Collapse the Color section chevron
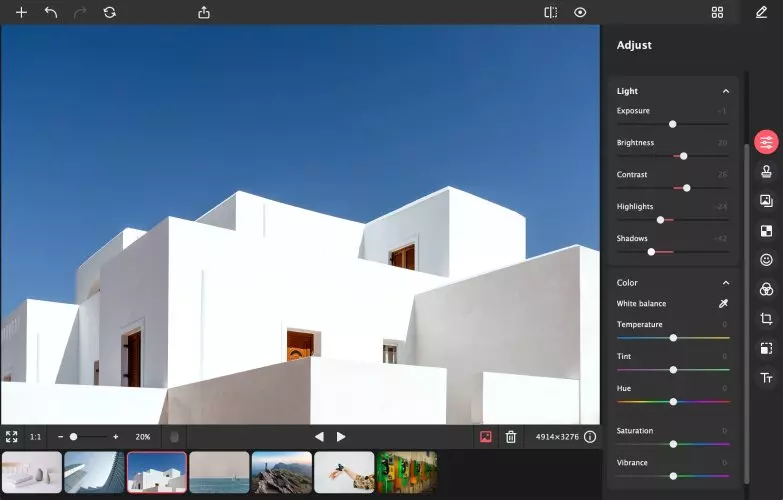The height and width of the screenshot is (500, 783). click(726, 283)
